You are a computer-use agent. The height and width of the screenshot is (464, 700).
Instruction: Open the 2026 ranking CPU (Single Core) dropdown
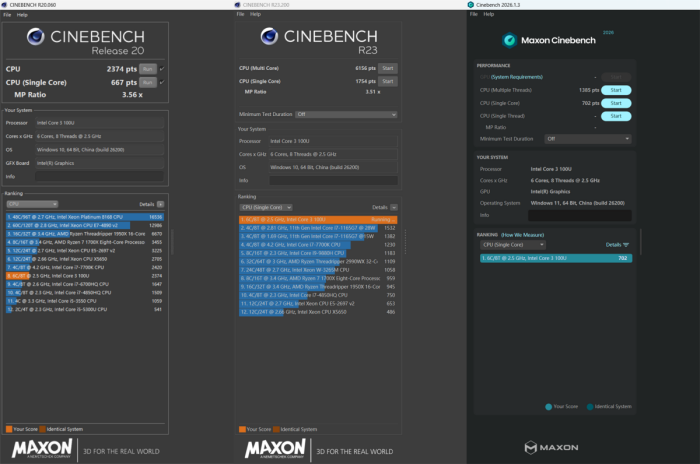tap(513, 245)
